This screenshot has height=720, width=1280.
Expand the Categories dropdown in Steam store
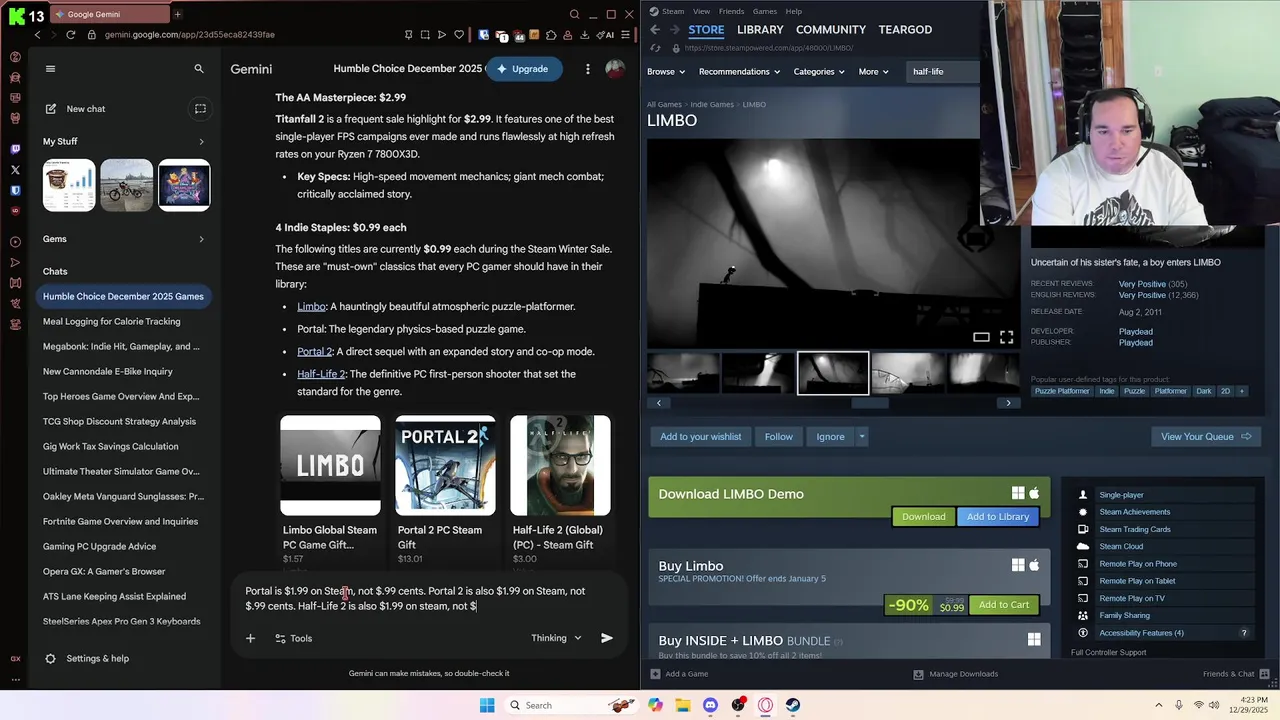(x=819, y=72)
